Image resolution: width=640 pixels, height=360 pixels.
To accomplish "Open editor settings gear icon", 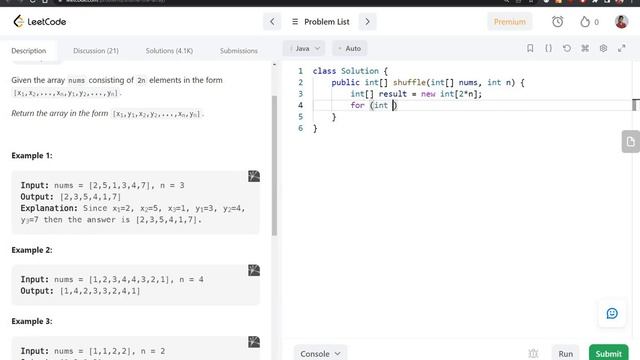I will (x=603, y=48).
